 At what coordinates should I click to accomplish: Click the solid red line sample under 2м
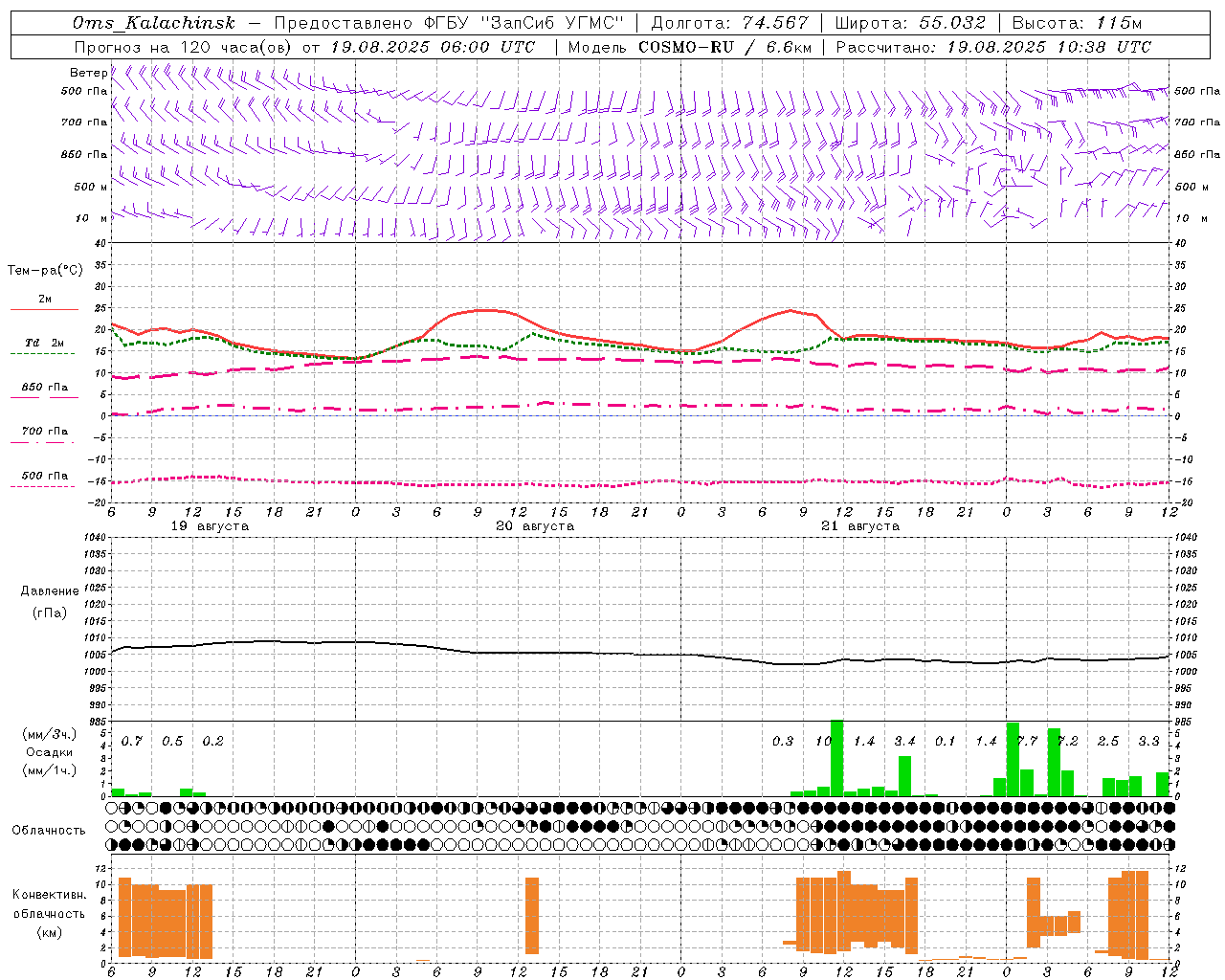coord(44,309)
